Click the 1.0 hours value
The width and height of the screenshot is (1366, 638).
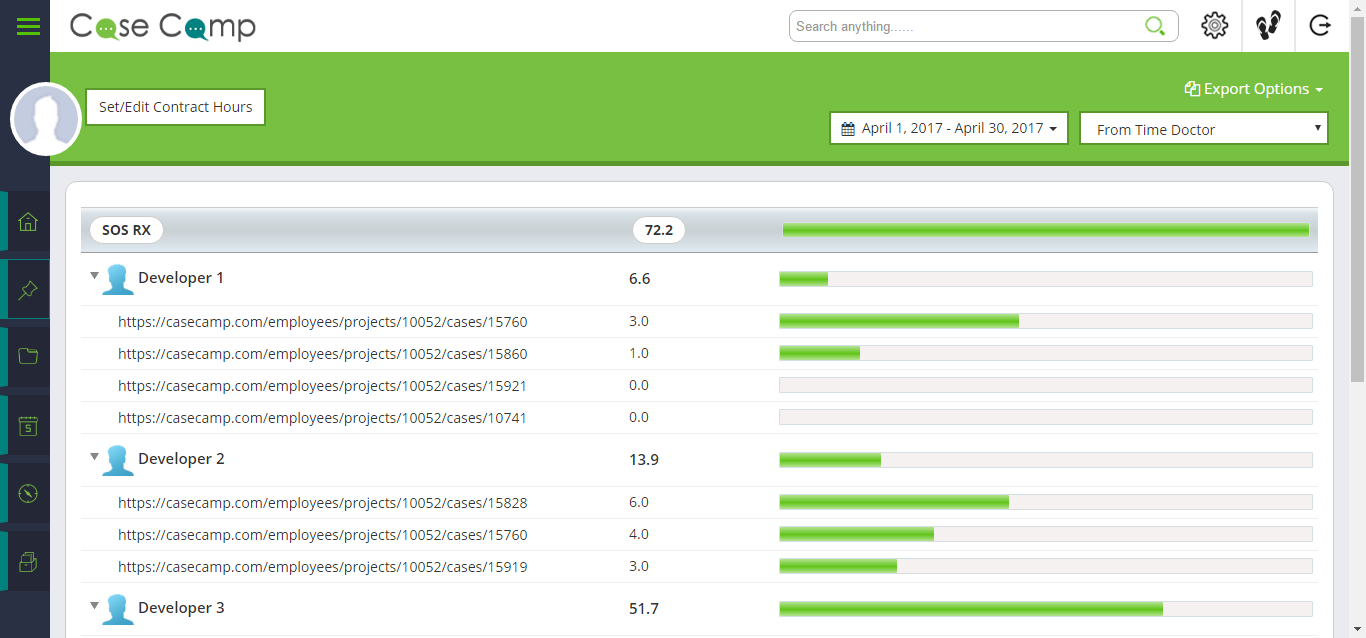click(x=639, y=353)
